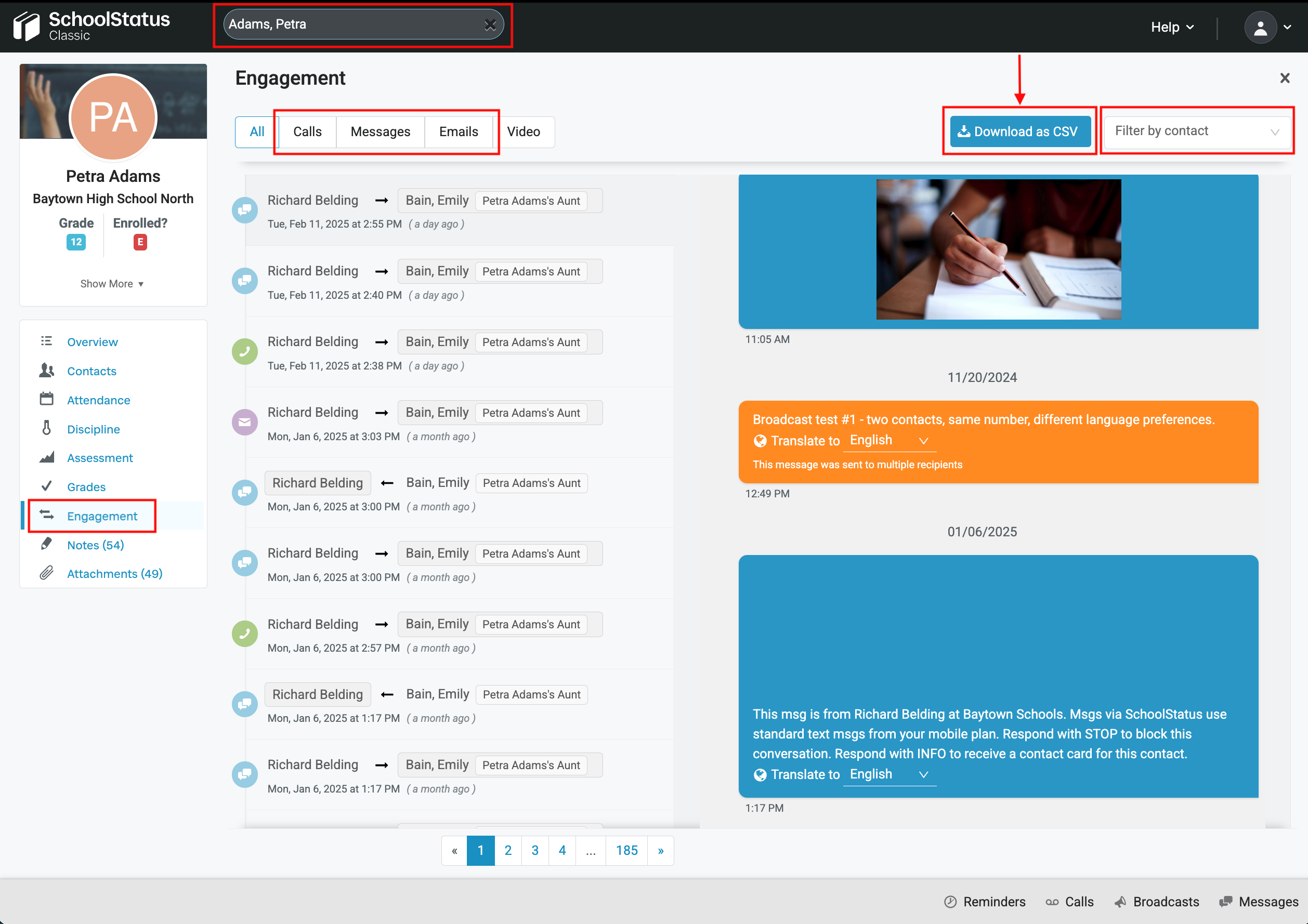Switch to the Calls tab

pyautogui.click(x=307, y=132)
